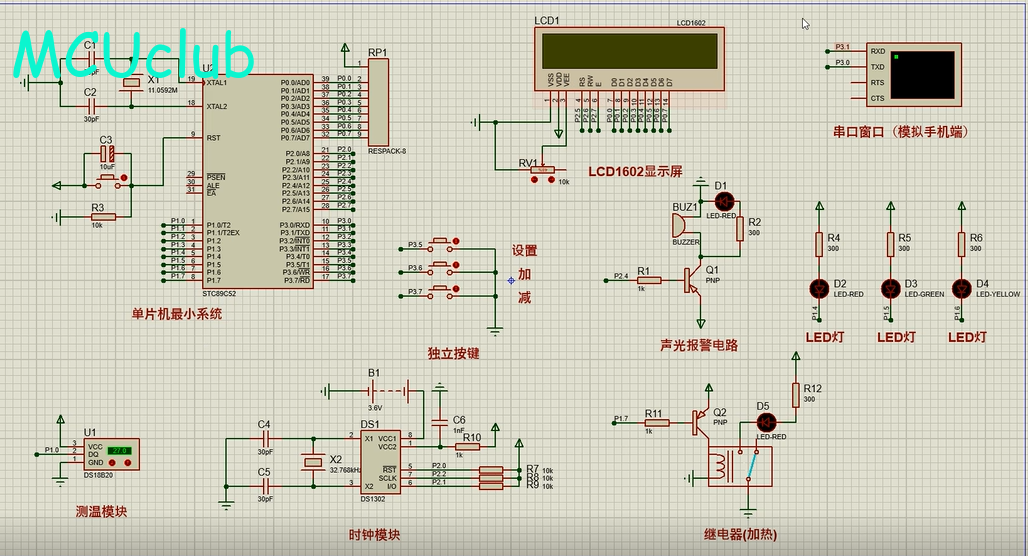Image resolution: width=1028 pixels, height=556 pixels.
Task: Click capacitor C6 1nF
Action: point(441,422)
